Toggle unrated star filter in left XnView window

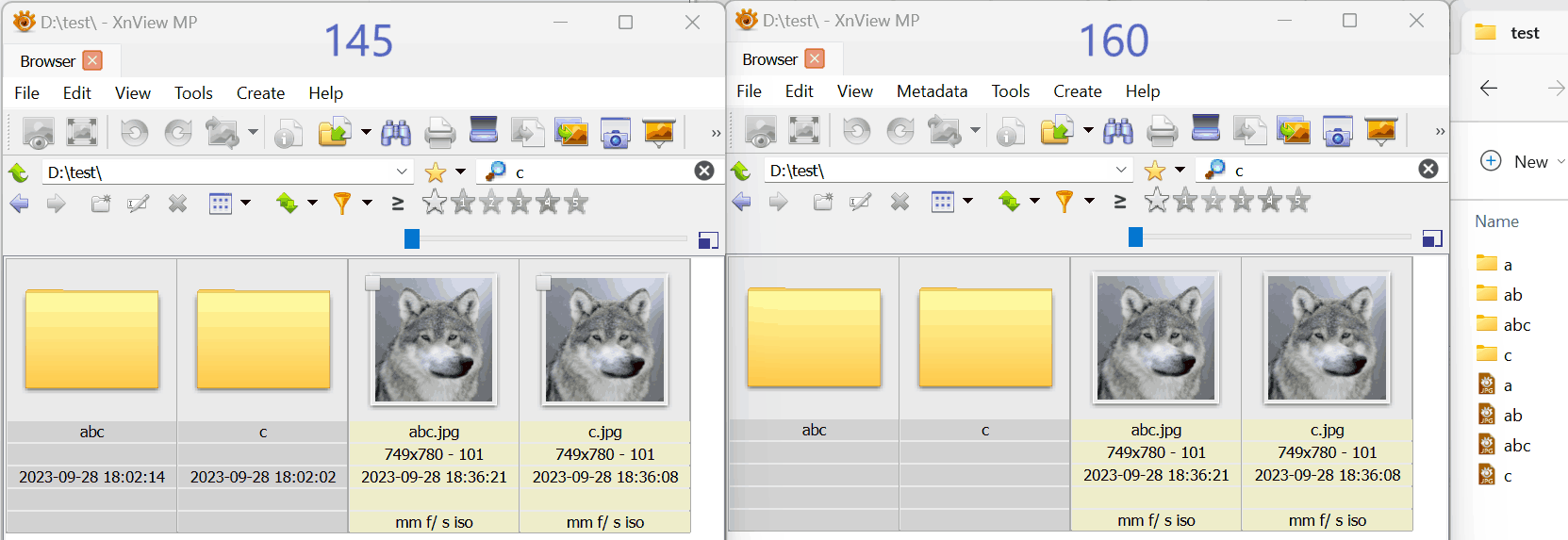click(434, 202)
